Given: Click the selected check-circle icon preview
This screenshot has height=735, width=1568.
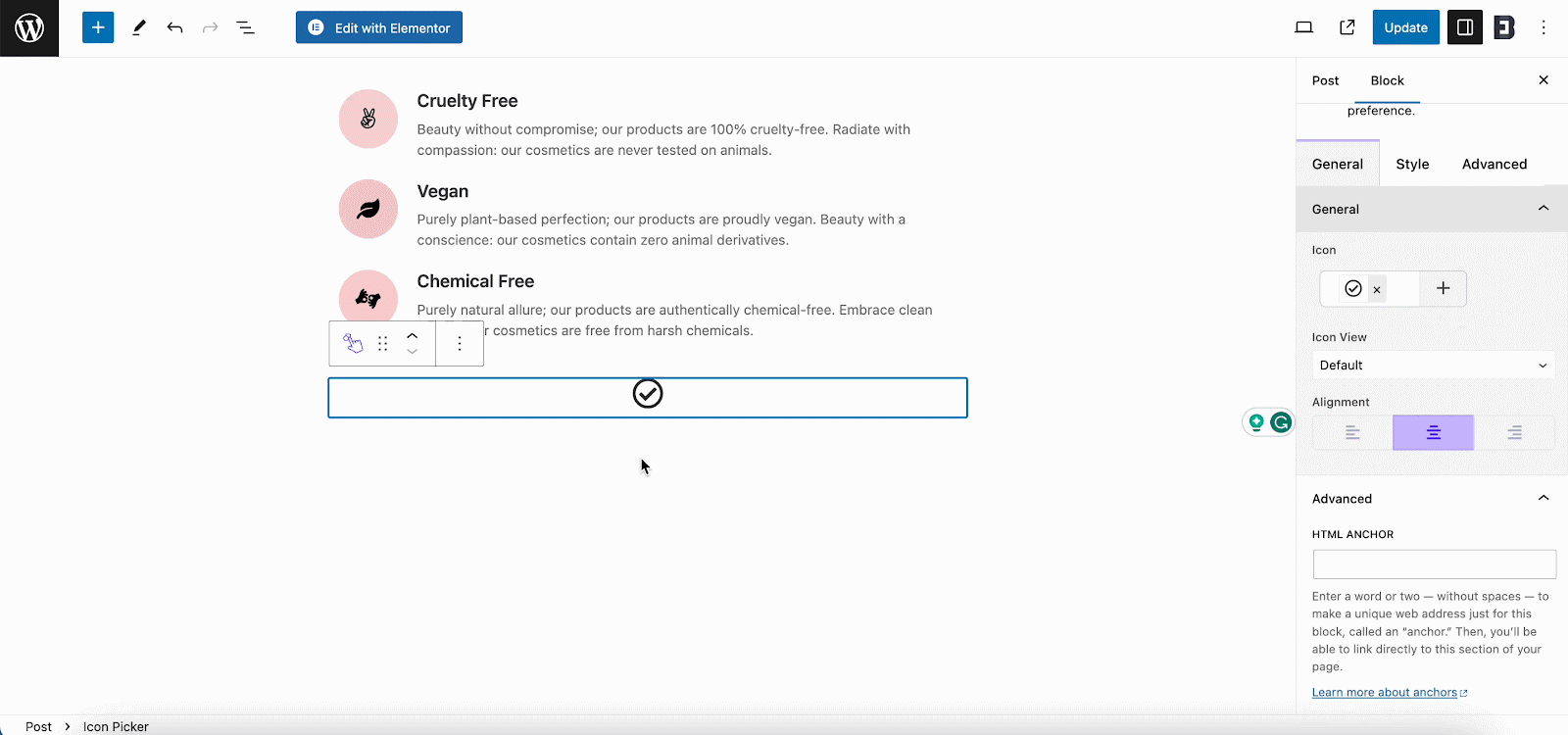Looking at the screenshot, I should click(1353, 288).
